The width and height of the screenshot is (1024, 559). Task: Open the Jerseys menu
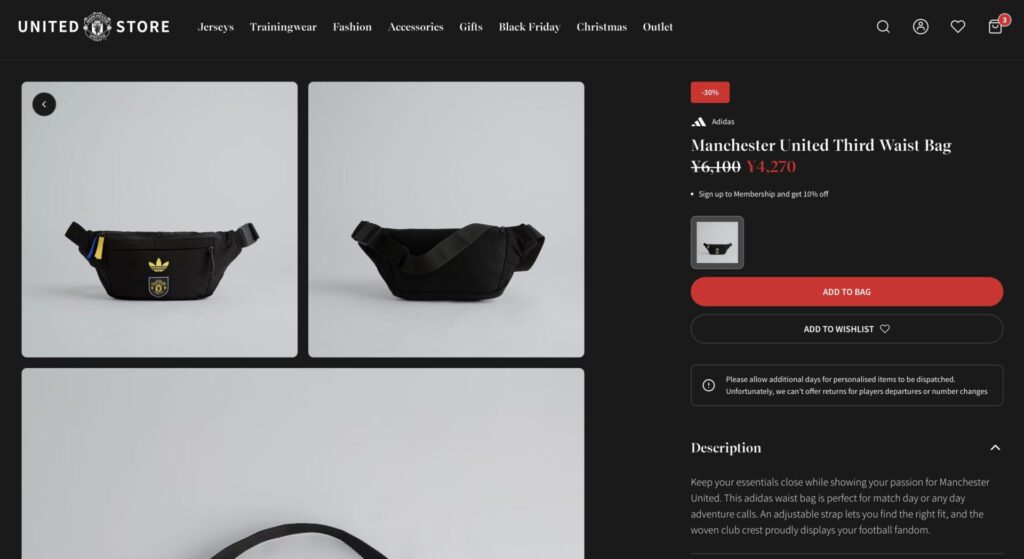pos(216,27)
